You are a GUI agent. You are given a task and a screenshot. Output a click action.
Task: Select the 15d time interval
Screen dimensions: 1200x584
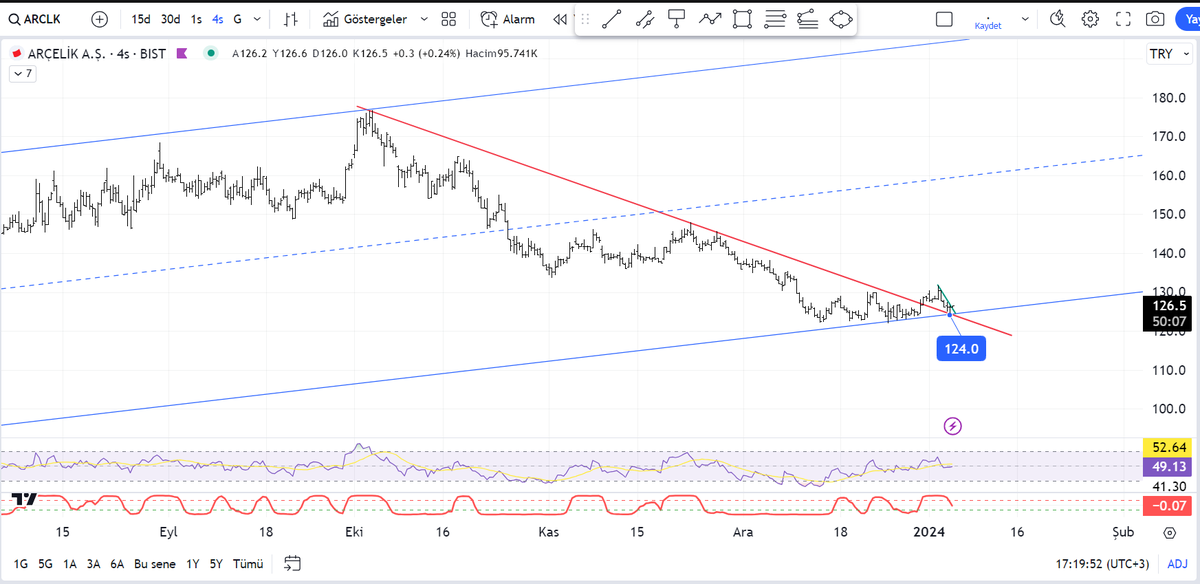[x=141, y=19]
